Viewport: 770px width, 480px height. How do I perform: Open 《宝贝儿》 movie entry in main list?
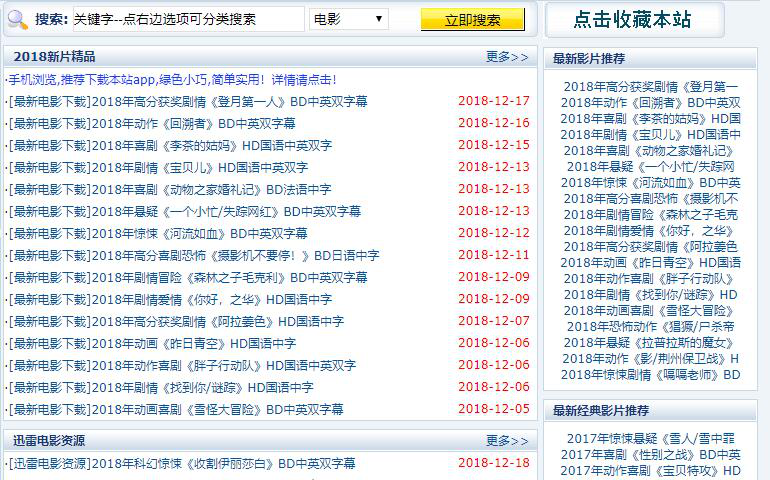[200, 167]
